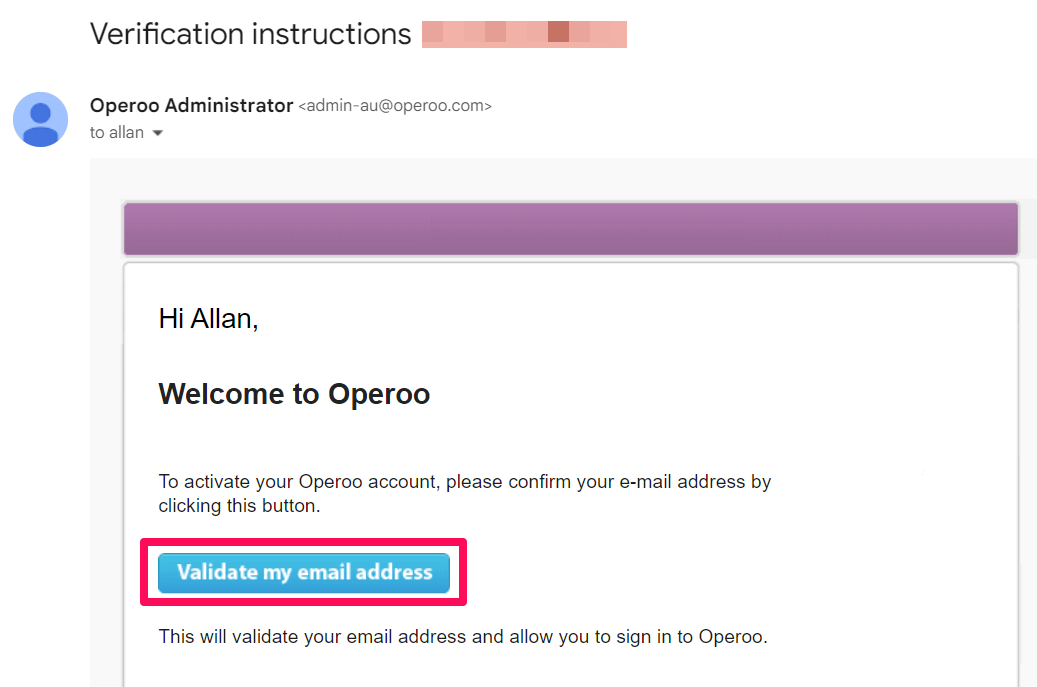
Task: Click the word 'Verification' in the subject
Action: click(x=166, y=34)
